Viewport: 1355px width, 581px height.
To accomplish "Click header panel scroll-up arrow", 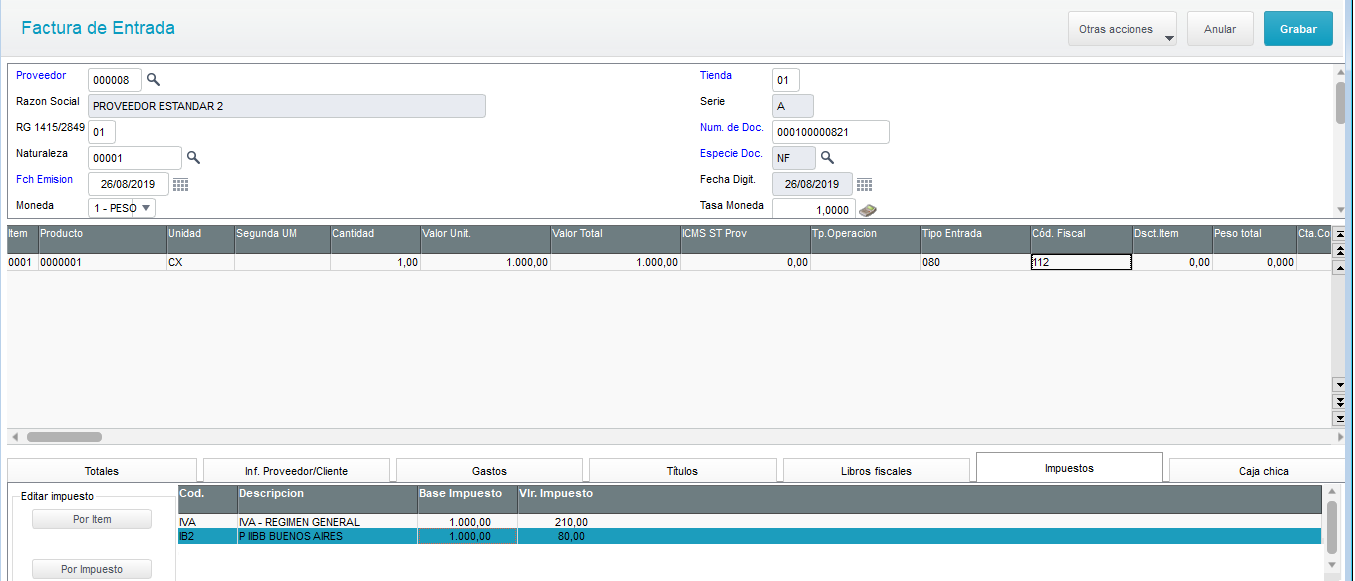I will pyautogui.click(x=1340, y=72).
